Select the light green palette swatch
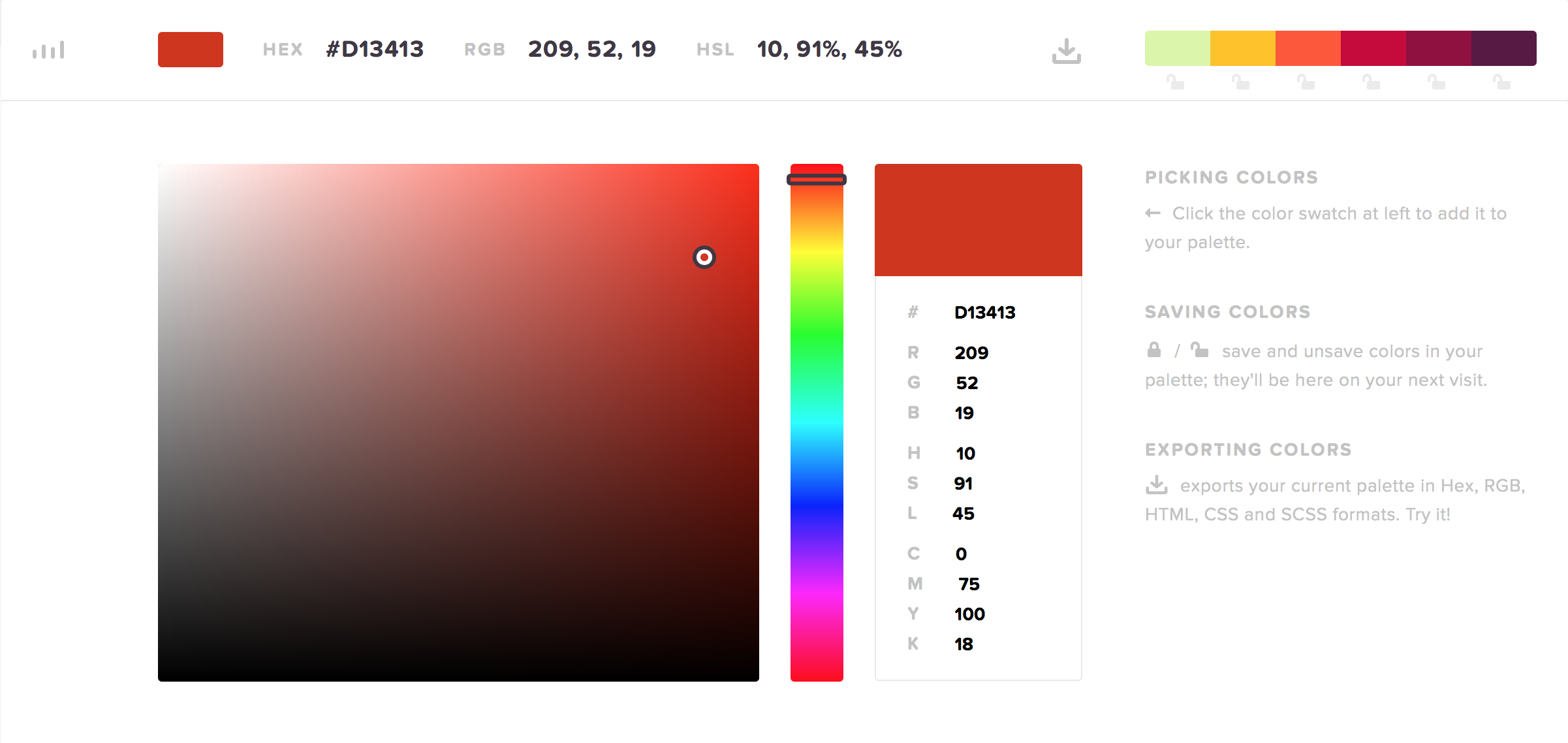The image size is (1568, 743). coord(1178,48)
